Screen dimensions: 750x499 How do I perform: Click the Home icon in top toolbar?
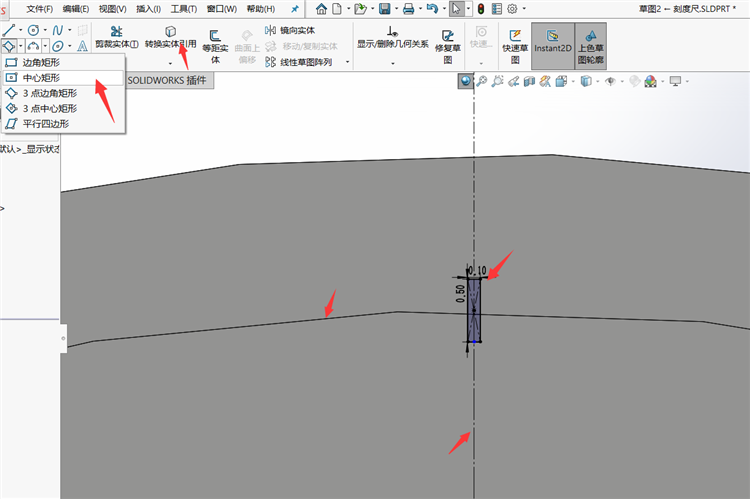[x=321, y=9]
